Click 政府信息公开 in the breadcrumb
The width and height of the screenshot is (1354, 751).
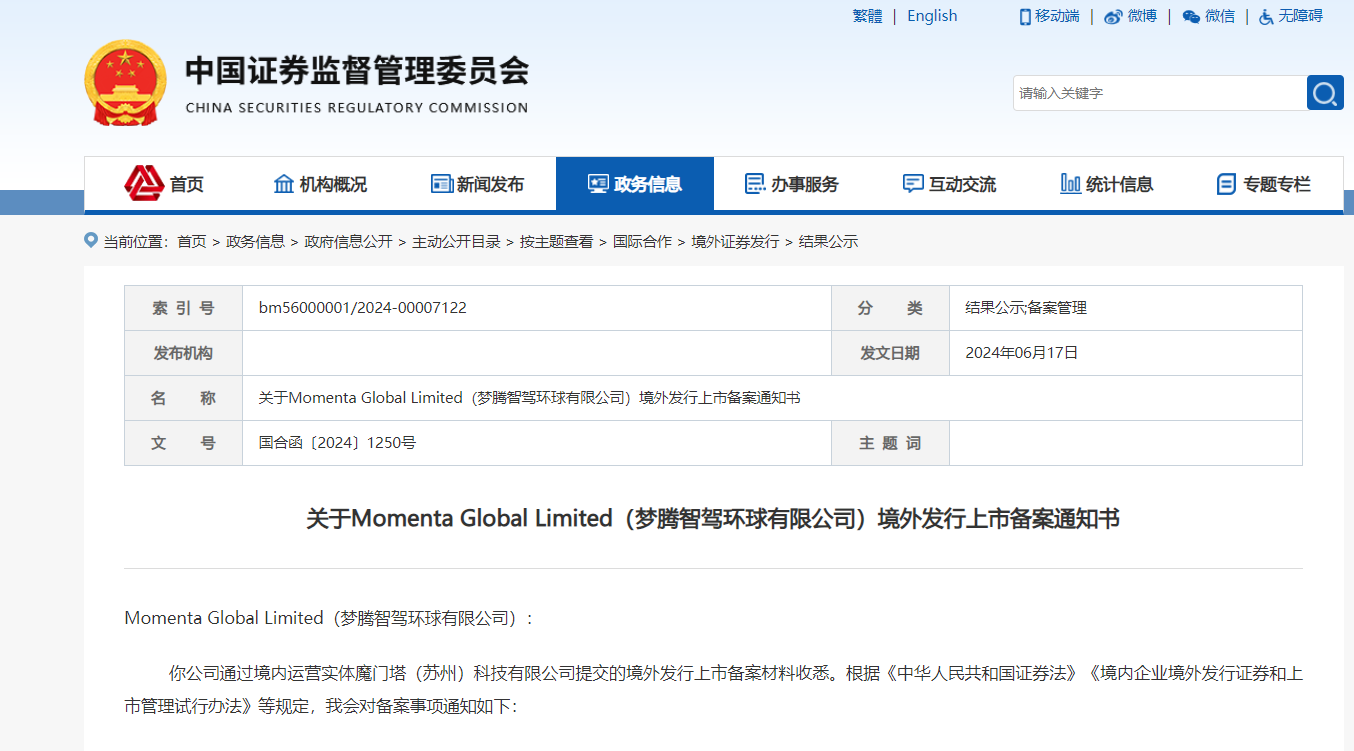pos(349,242)
